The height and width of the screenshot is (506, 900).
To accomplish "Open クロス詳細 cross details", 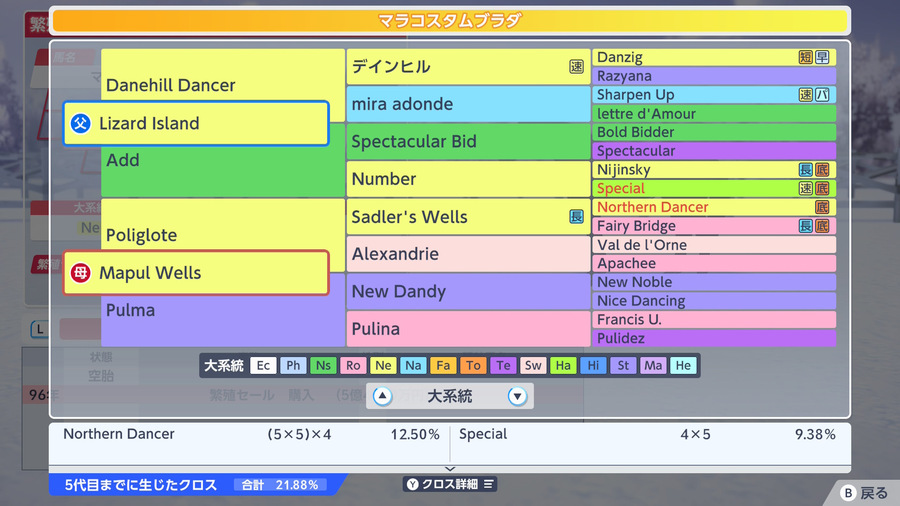I will pos(451,484).
